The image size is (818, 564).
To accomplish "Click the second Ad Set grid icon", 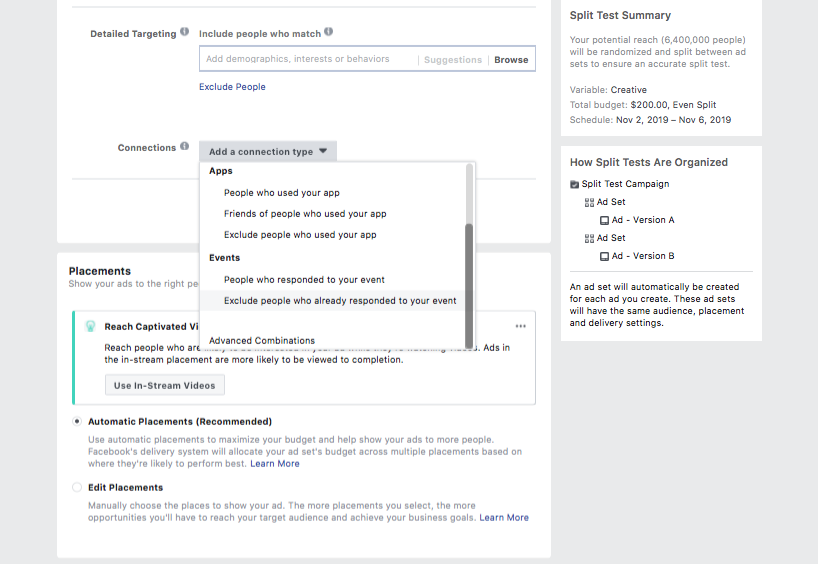I will coord(590,238).
